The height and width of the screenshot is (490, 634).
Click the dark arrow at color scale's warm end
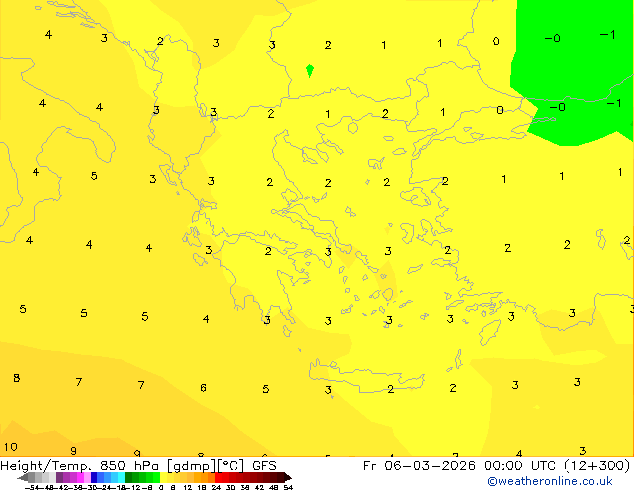(288, 477)
